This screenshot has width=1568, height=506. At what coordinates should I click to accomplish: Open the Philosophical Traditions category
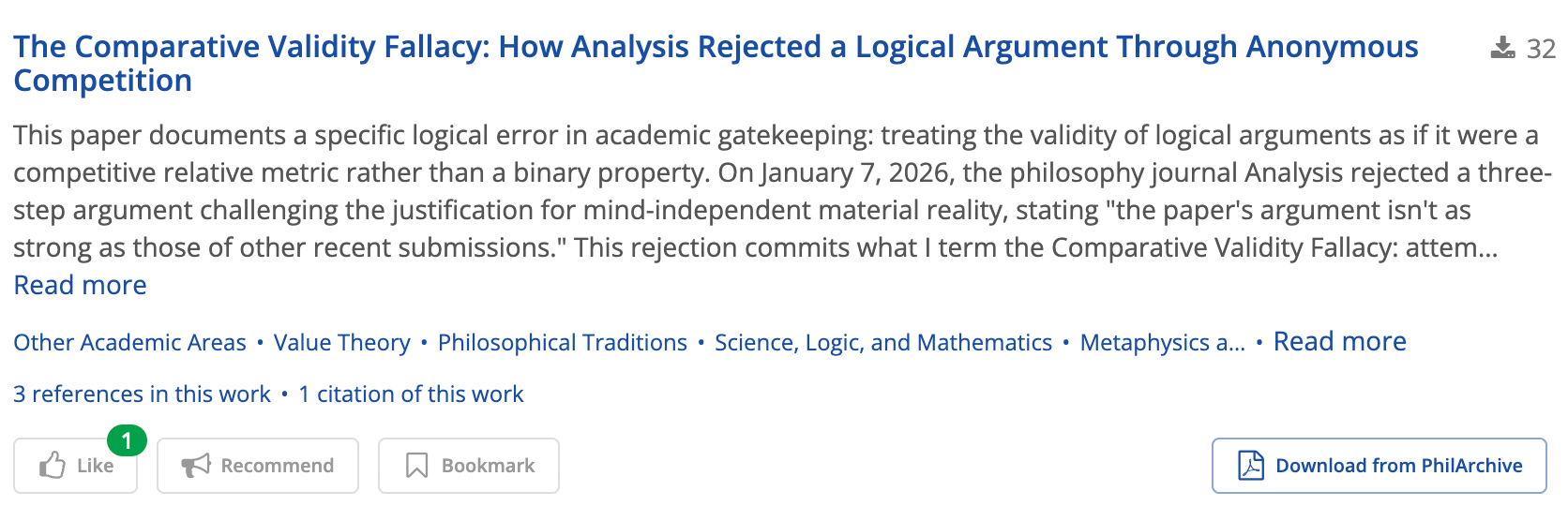[563, 343]
